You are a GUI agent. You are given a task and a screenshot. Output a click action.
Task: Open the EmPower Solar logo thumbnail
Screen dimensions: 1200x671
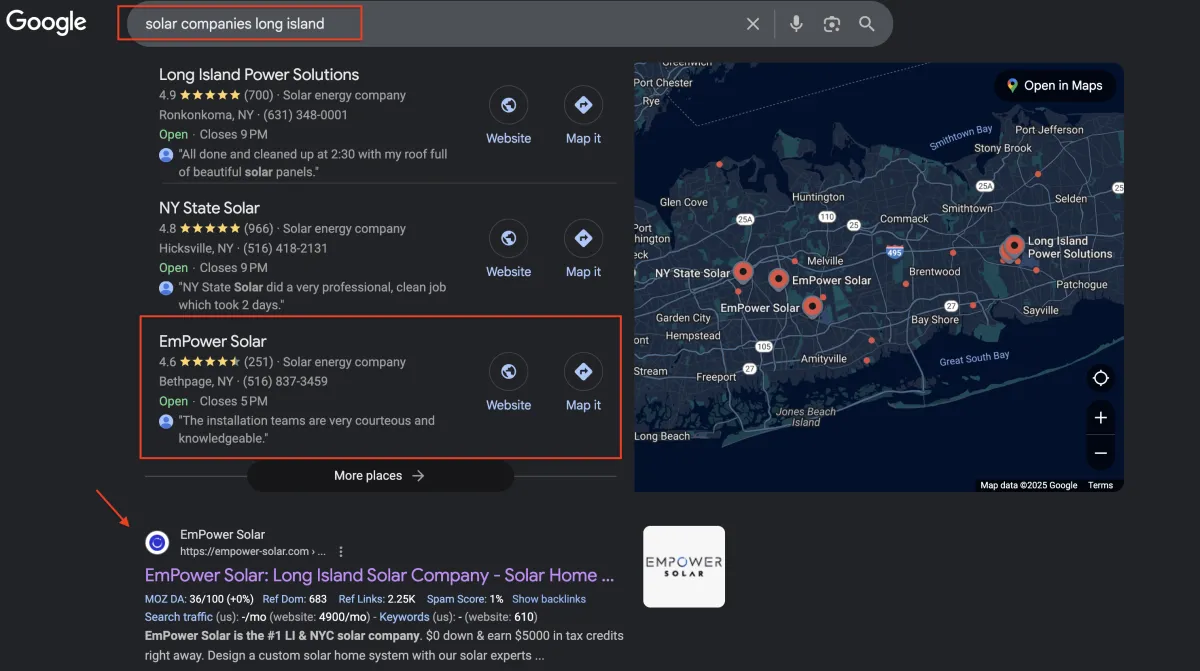(684, 567)
